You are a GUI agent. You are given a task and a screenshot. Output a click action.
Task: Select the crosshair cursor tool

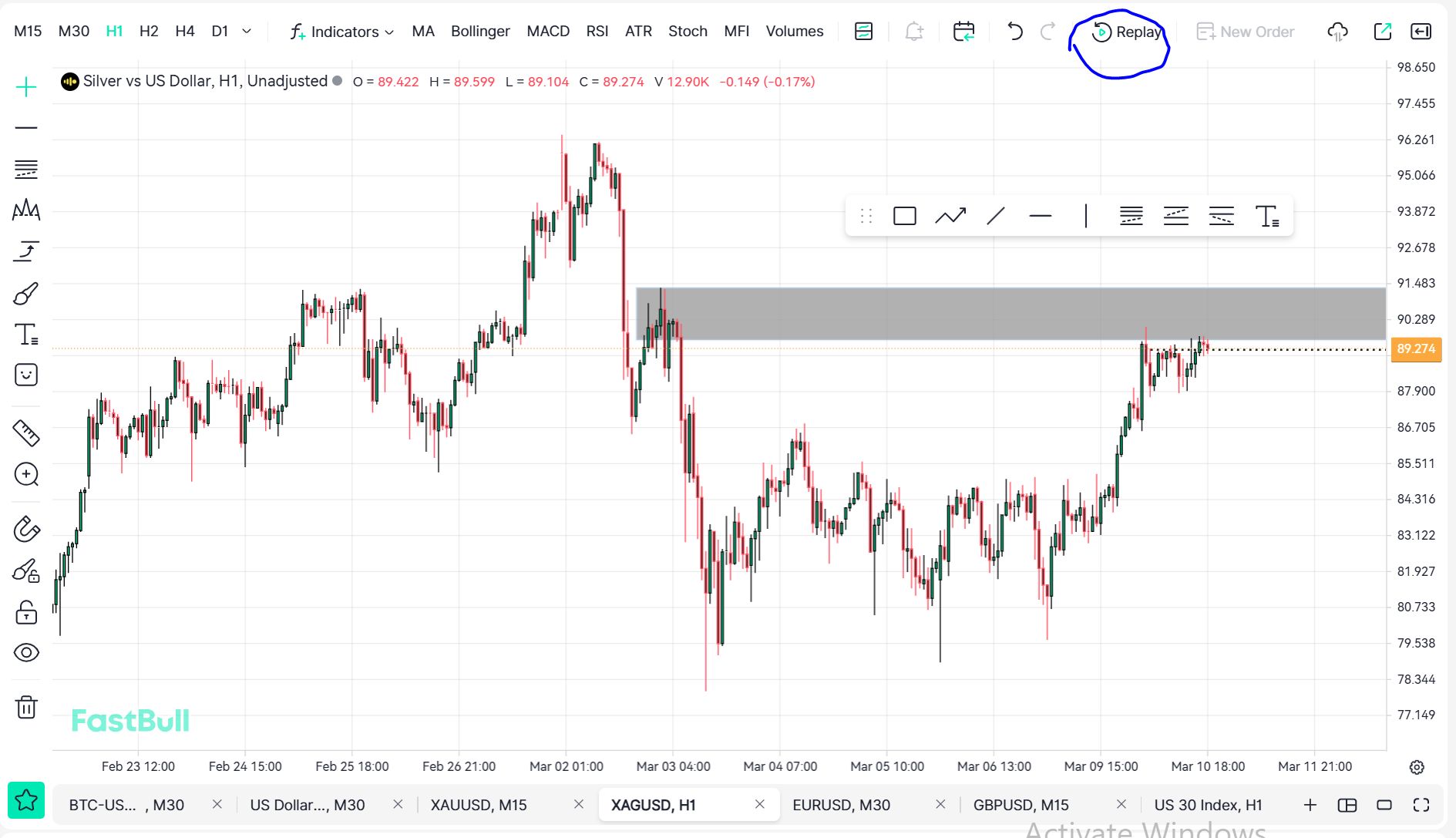coord(26,87)
